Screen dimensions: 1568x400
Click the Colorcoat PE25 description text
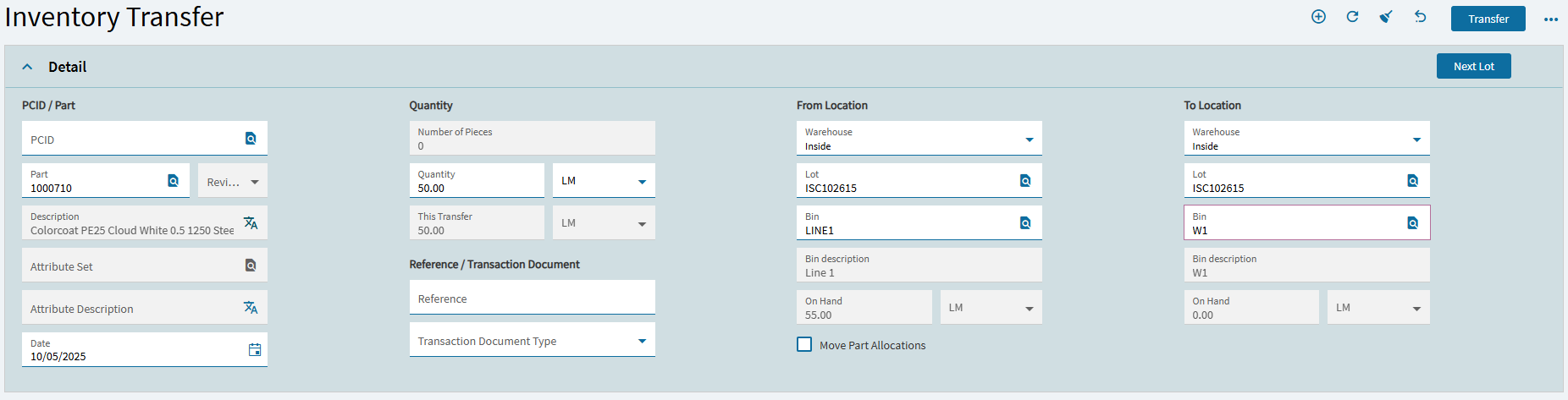tap(132, 230)
